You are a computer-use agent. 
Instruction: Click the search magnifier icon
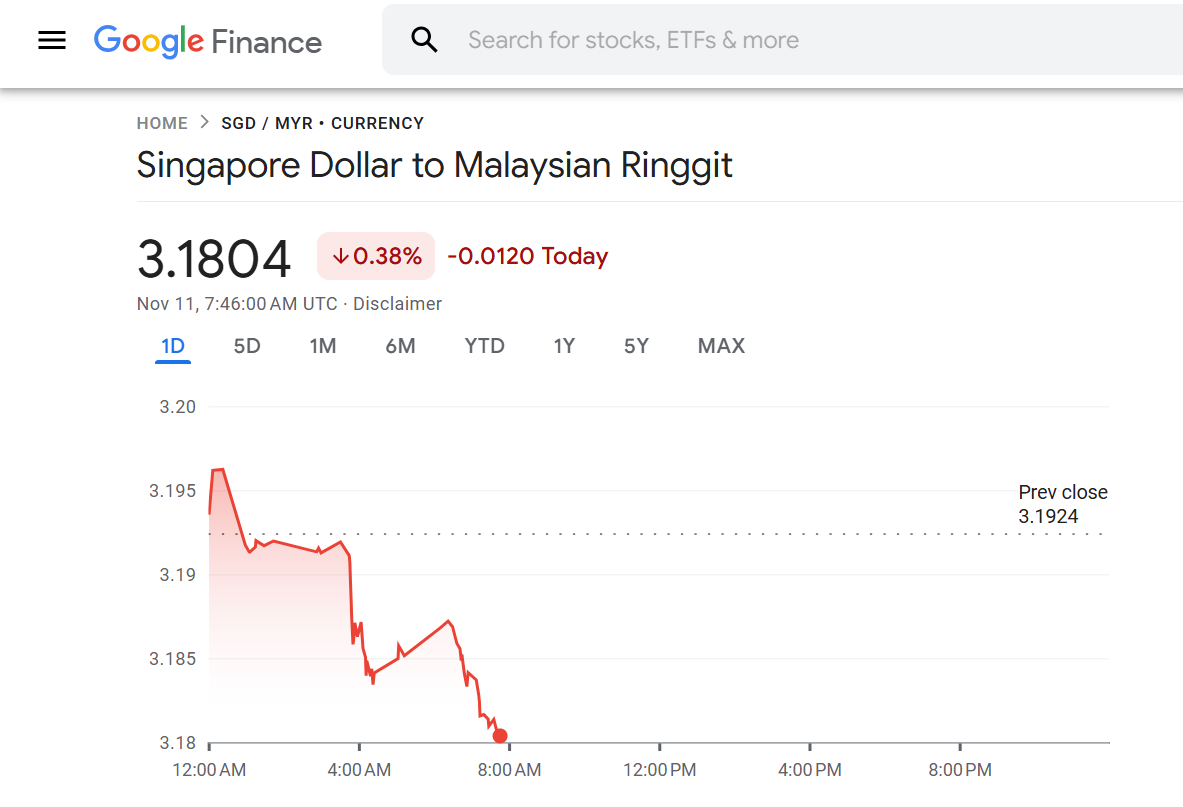[425, 40]
